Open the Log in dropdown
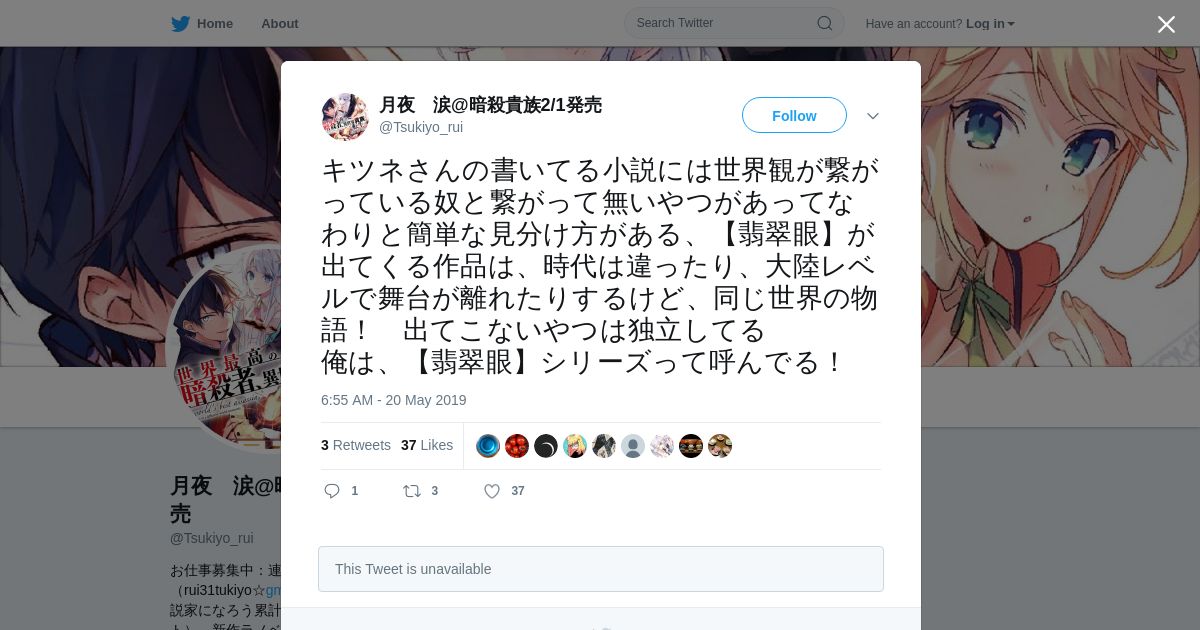The image size is (1200, 630). (990, 23)
